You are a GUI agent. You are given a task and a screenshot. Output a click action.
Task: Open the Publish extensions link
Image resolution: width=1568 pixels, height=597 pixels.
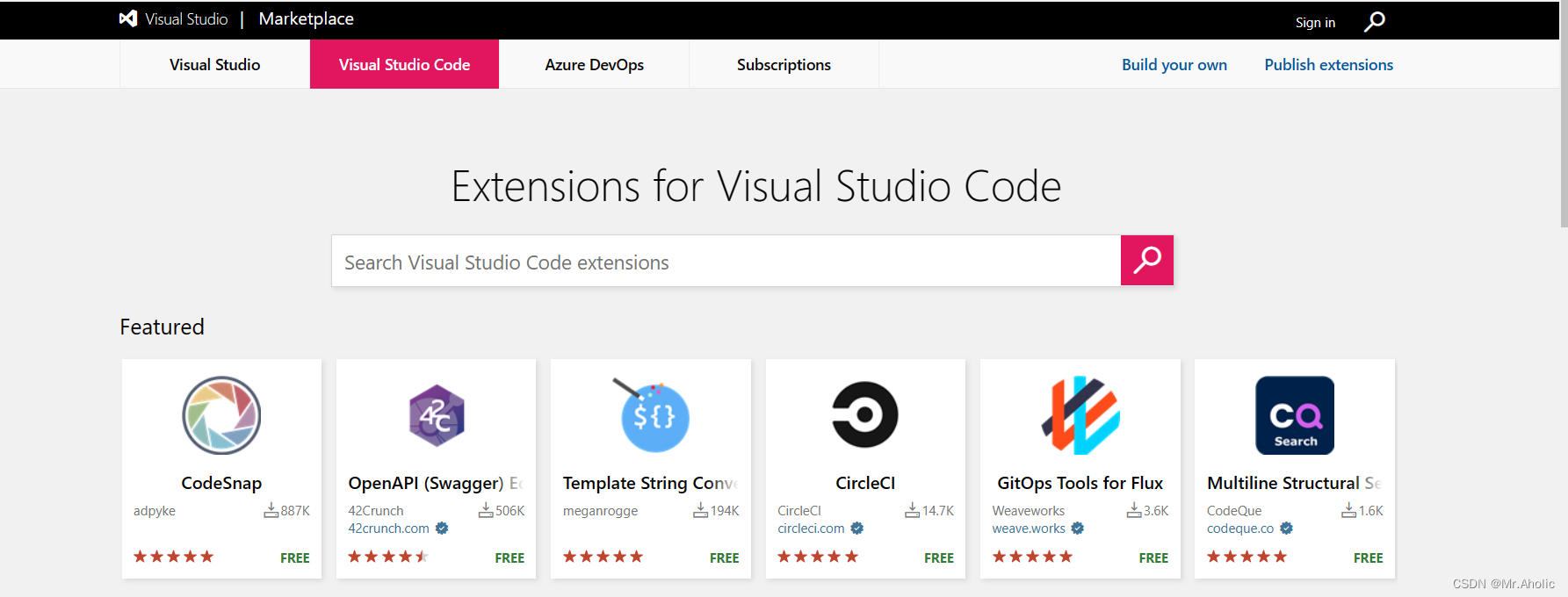[x=1328, y=64]
